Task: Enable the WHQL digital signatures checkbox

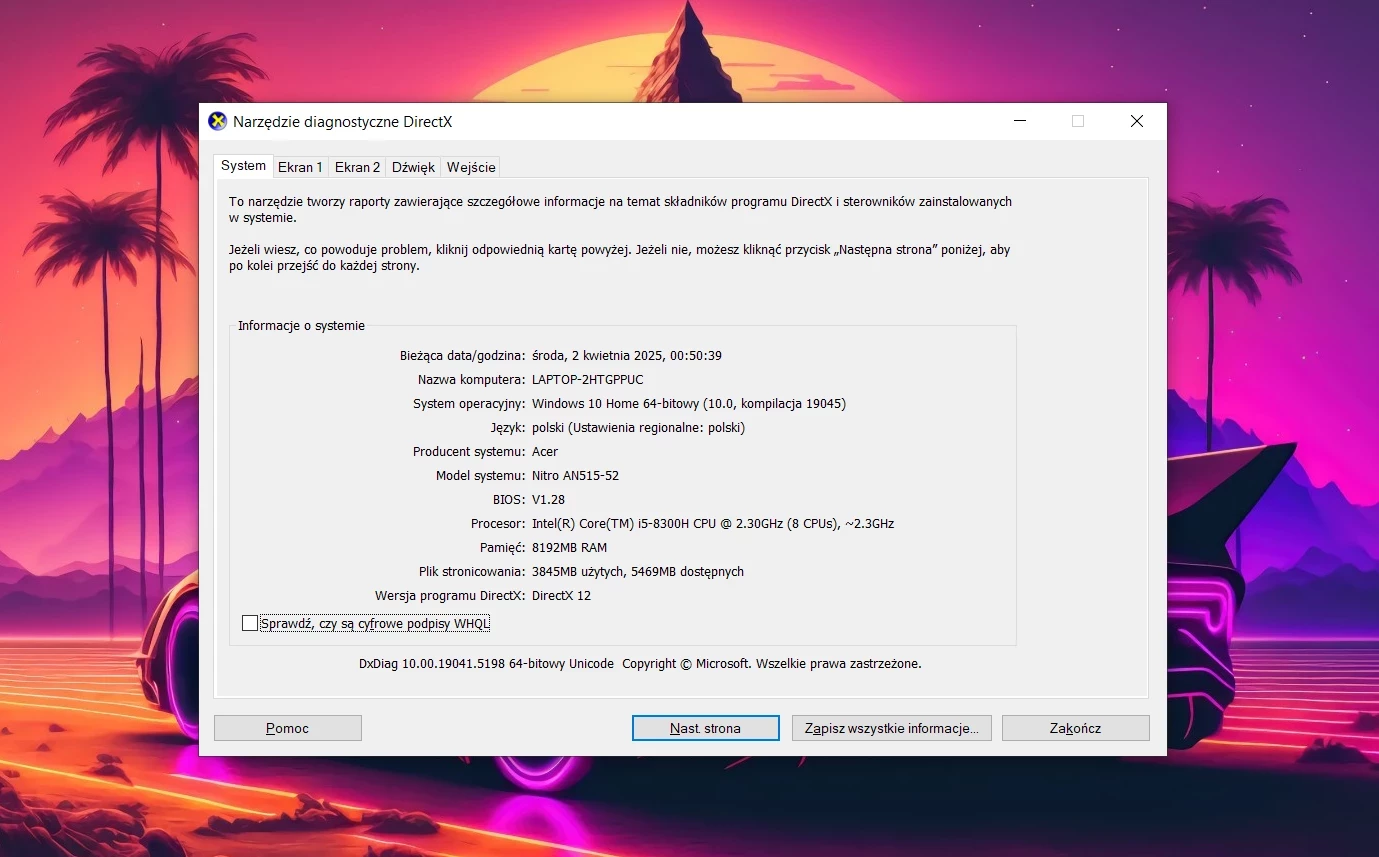Action: click(x=250, y=623)
